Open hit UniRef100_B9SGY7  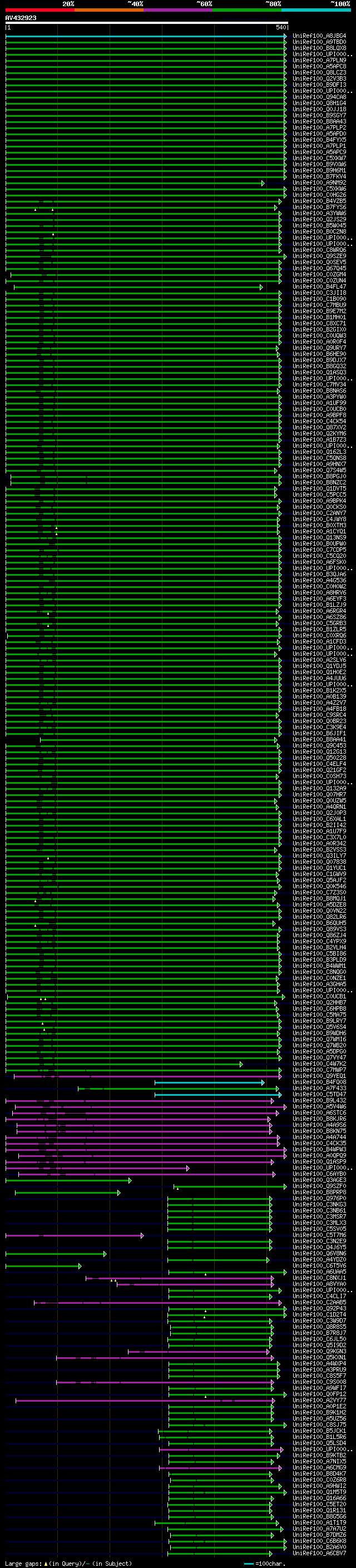(x=319, y=116)
